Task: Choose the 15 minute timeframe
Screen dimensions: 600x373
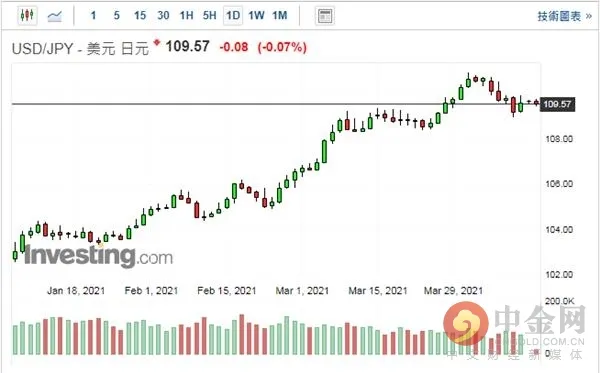Action: point(140,16)
